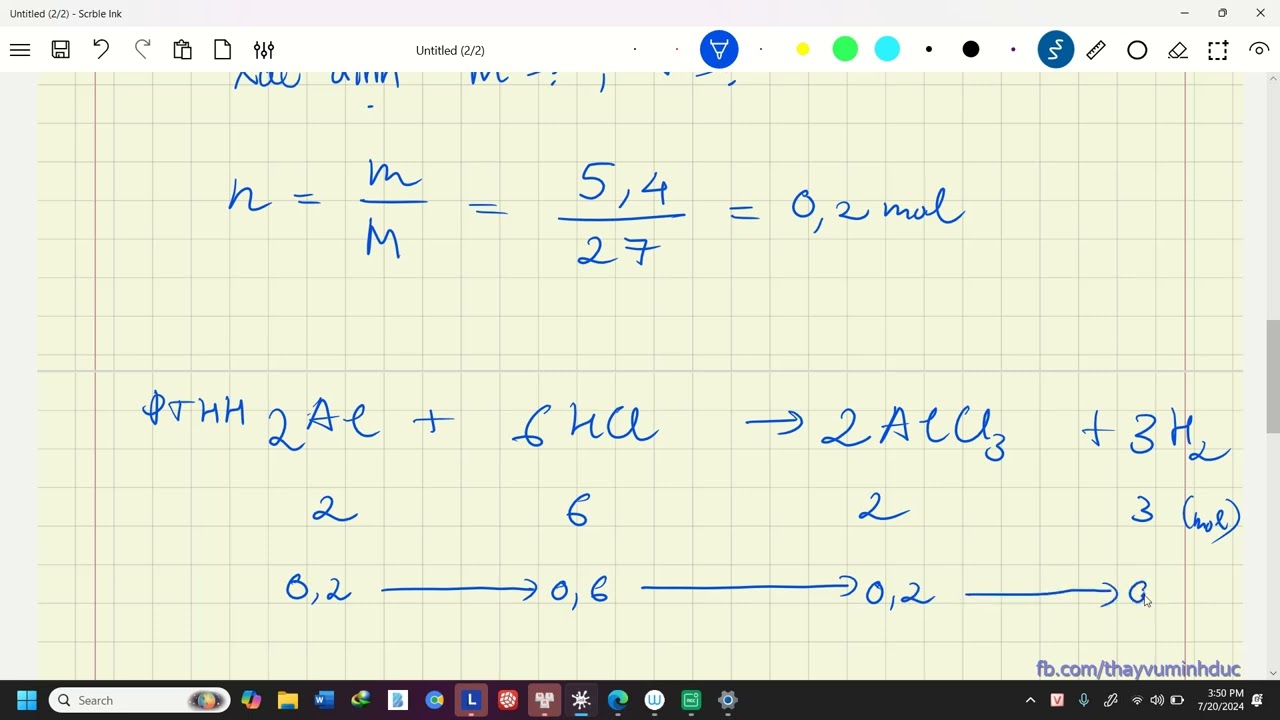
Task: Create a new page
Action: [223, 50]
